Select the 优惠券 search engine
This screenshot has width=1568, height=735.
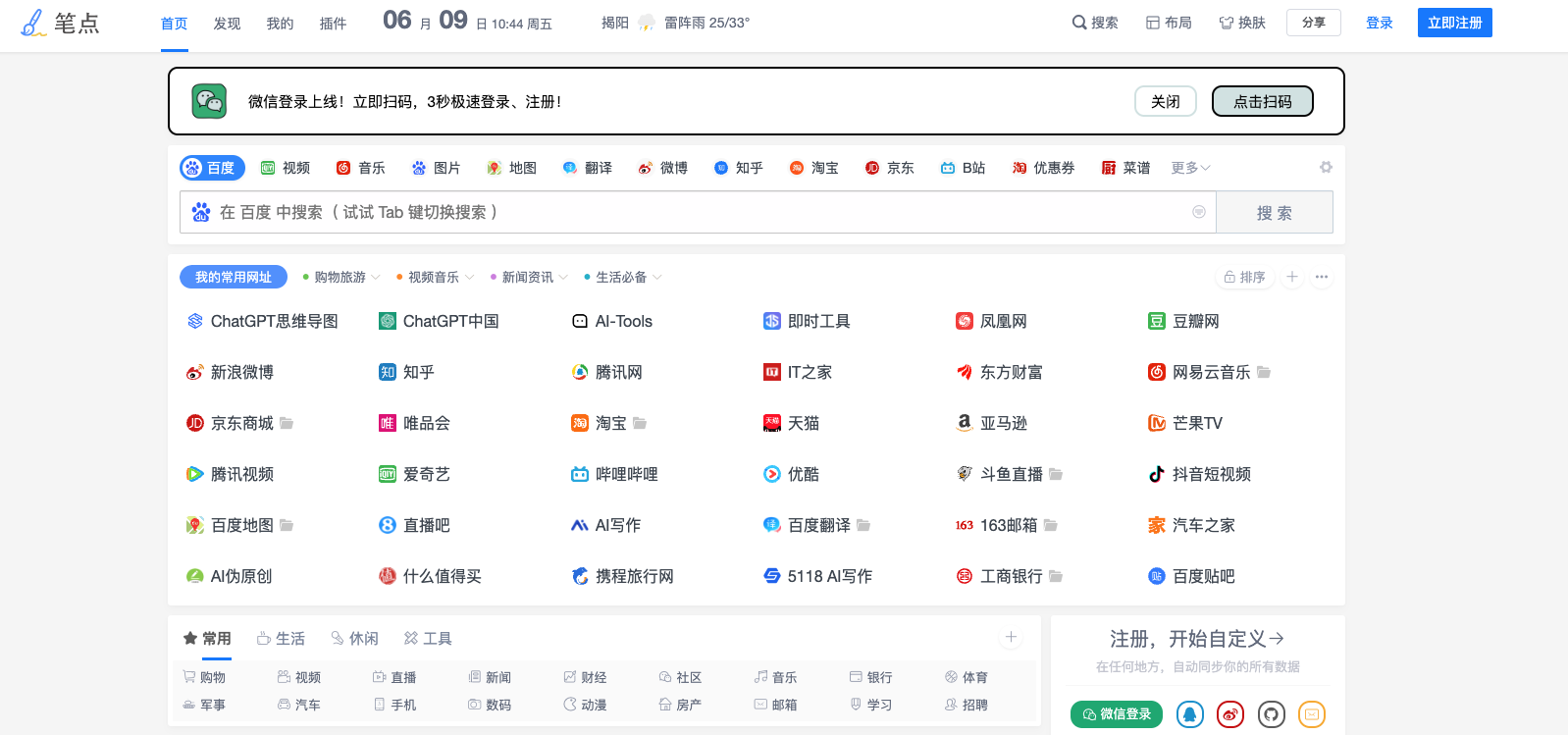coord(1043,168)
